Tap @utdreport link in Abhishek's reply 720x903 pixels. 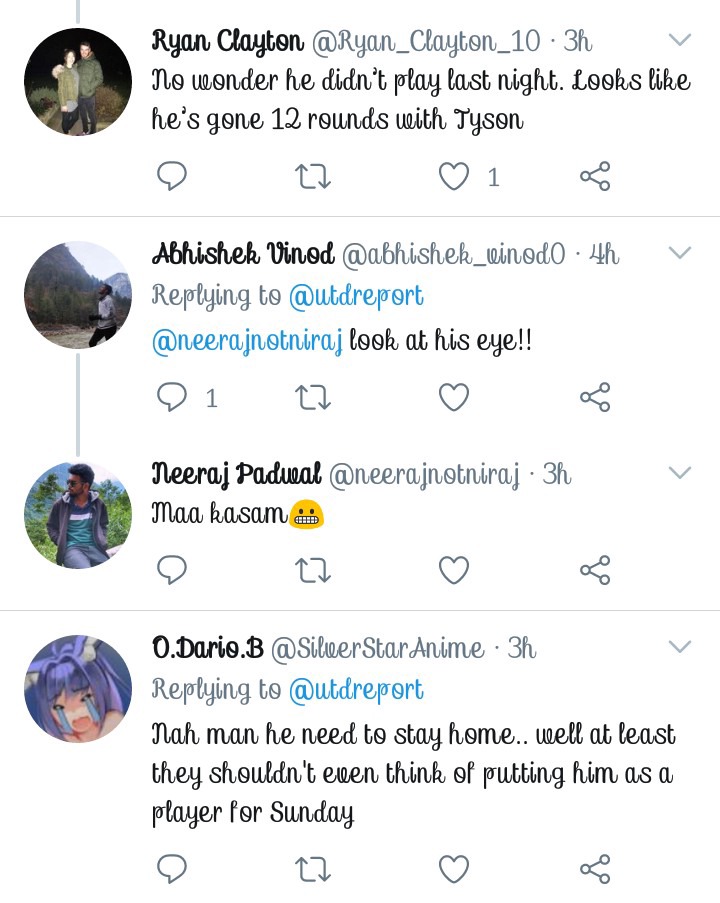coord(355,296)
